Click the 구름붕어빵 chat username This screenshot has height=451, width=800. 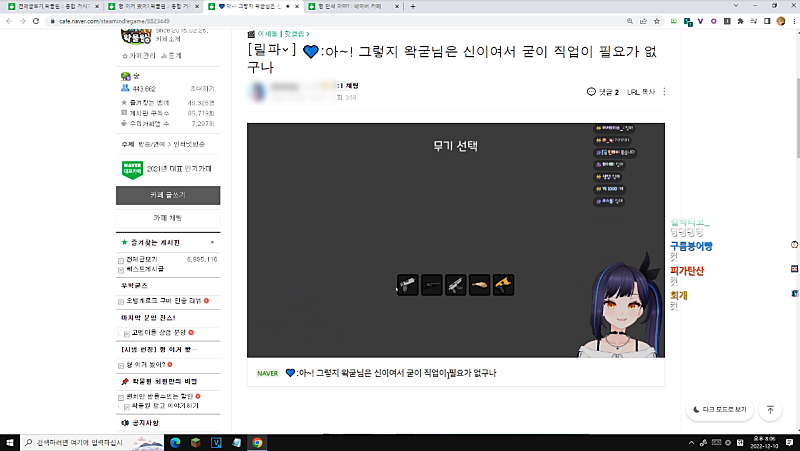[x=691, y=246]
